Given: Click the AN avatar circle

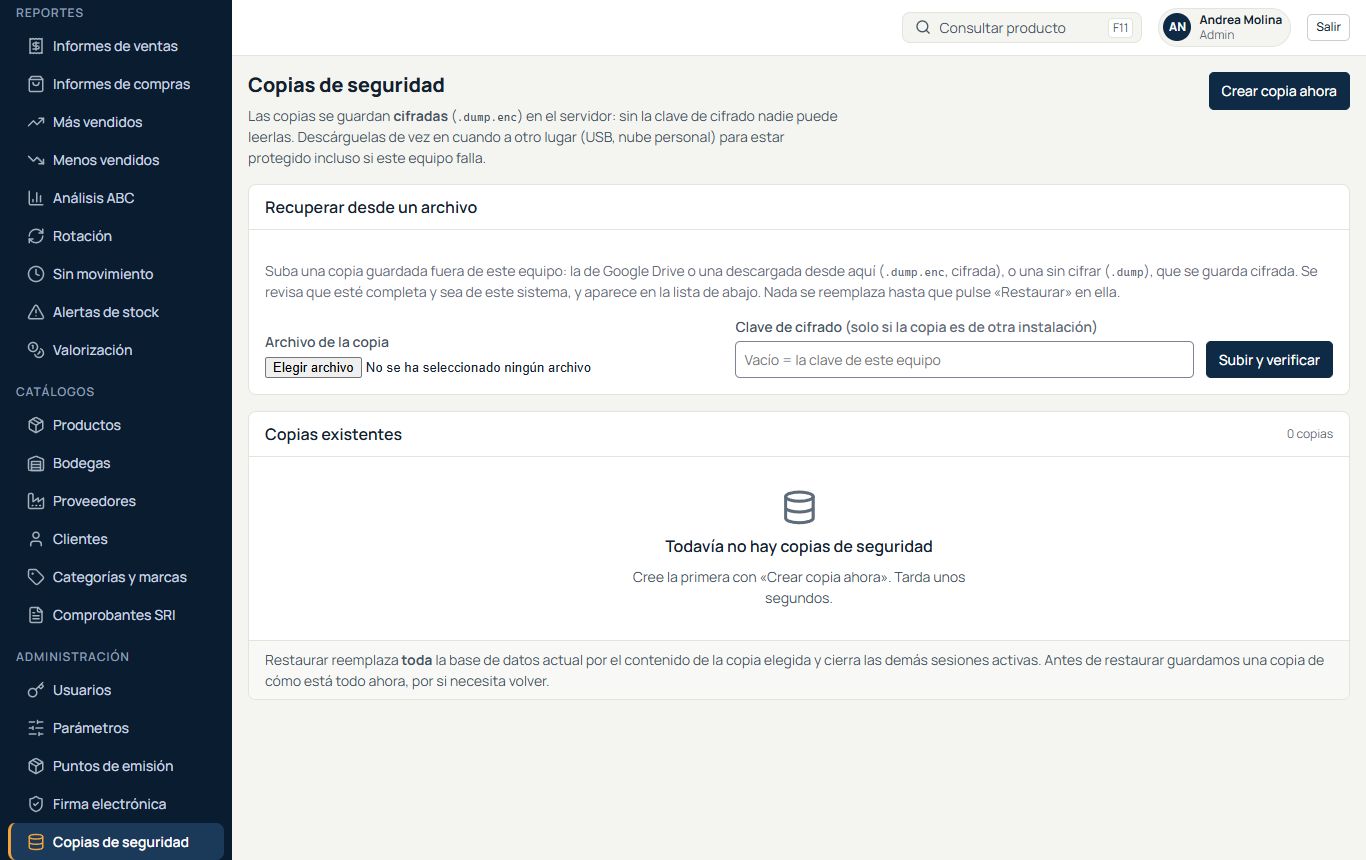Looking at the screenshot, I should 1178,27.
